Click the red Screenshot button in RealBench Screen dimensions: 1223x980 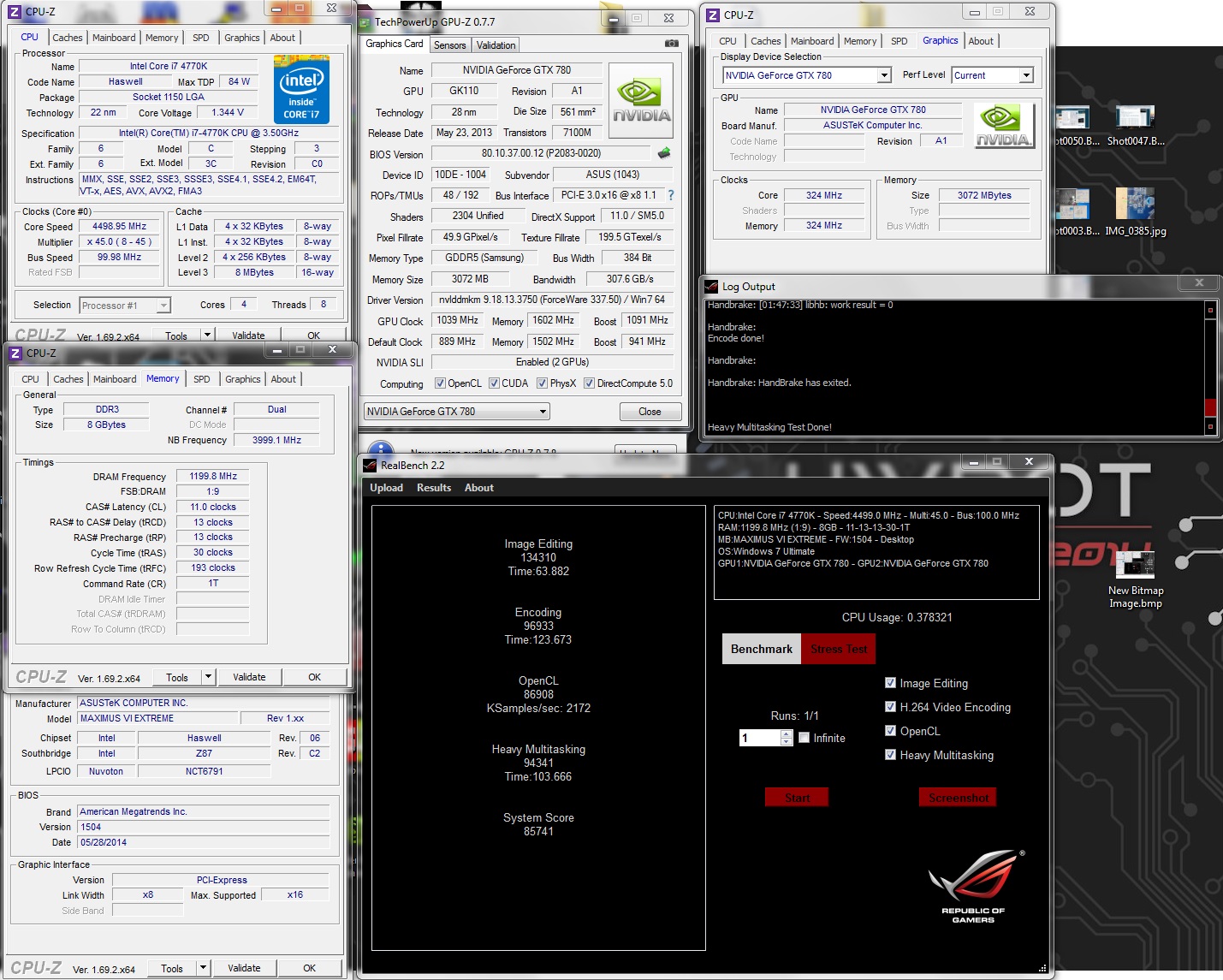point(959,798)
